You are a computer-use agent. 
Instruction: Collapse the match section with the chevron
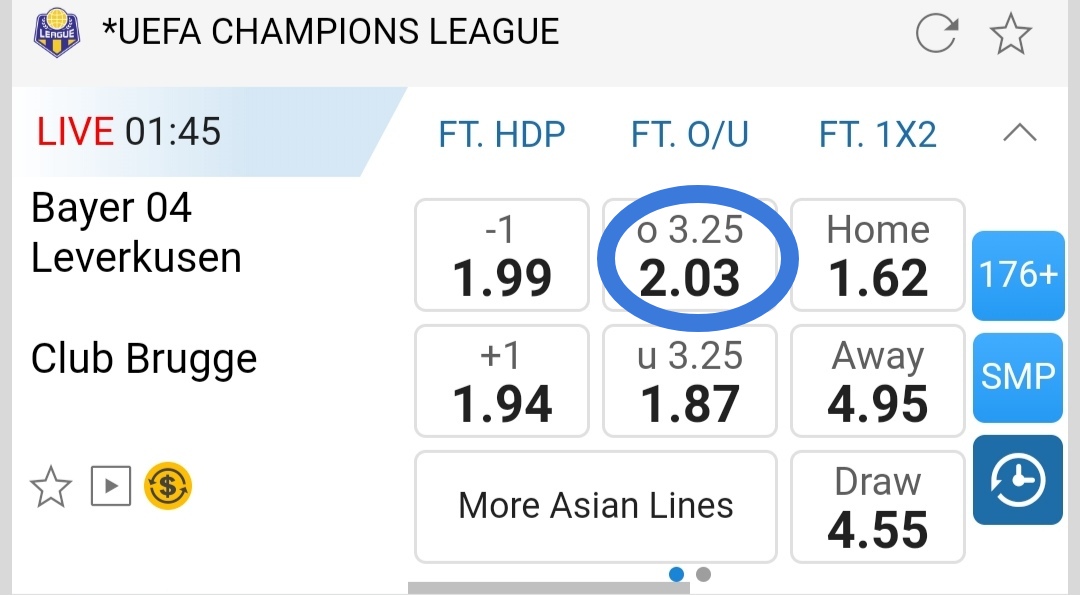(x=1019, y=134)
